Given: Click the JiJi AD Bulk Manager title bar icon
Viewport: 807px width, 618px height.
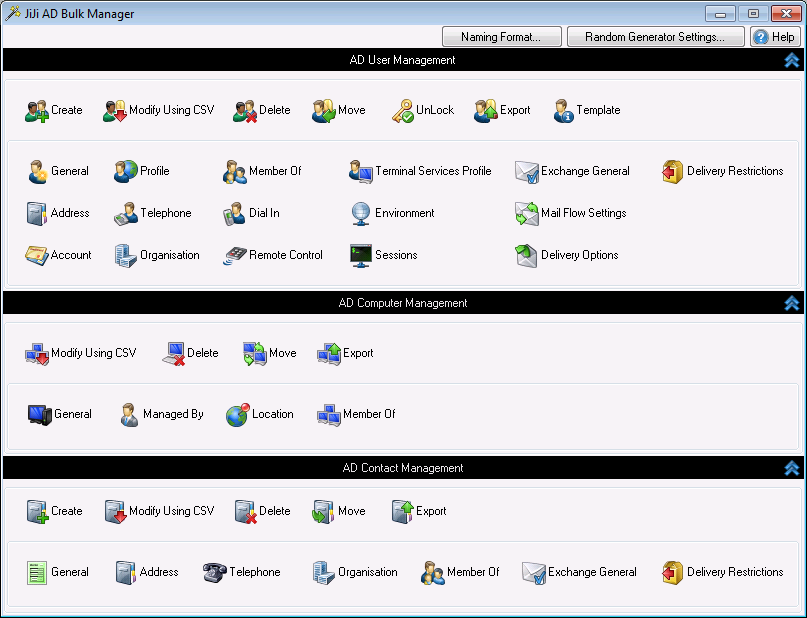Looking at the screenshot, I should tap(13, 13).
